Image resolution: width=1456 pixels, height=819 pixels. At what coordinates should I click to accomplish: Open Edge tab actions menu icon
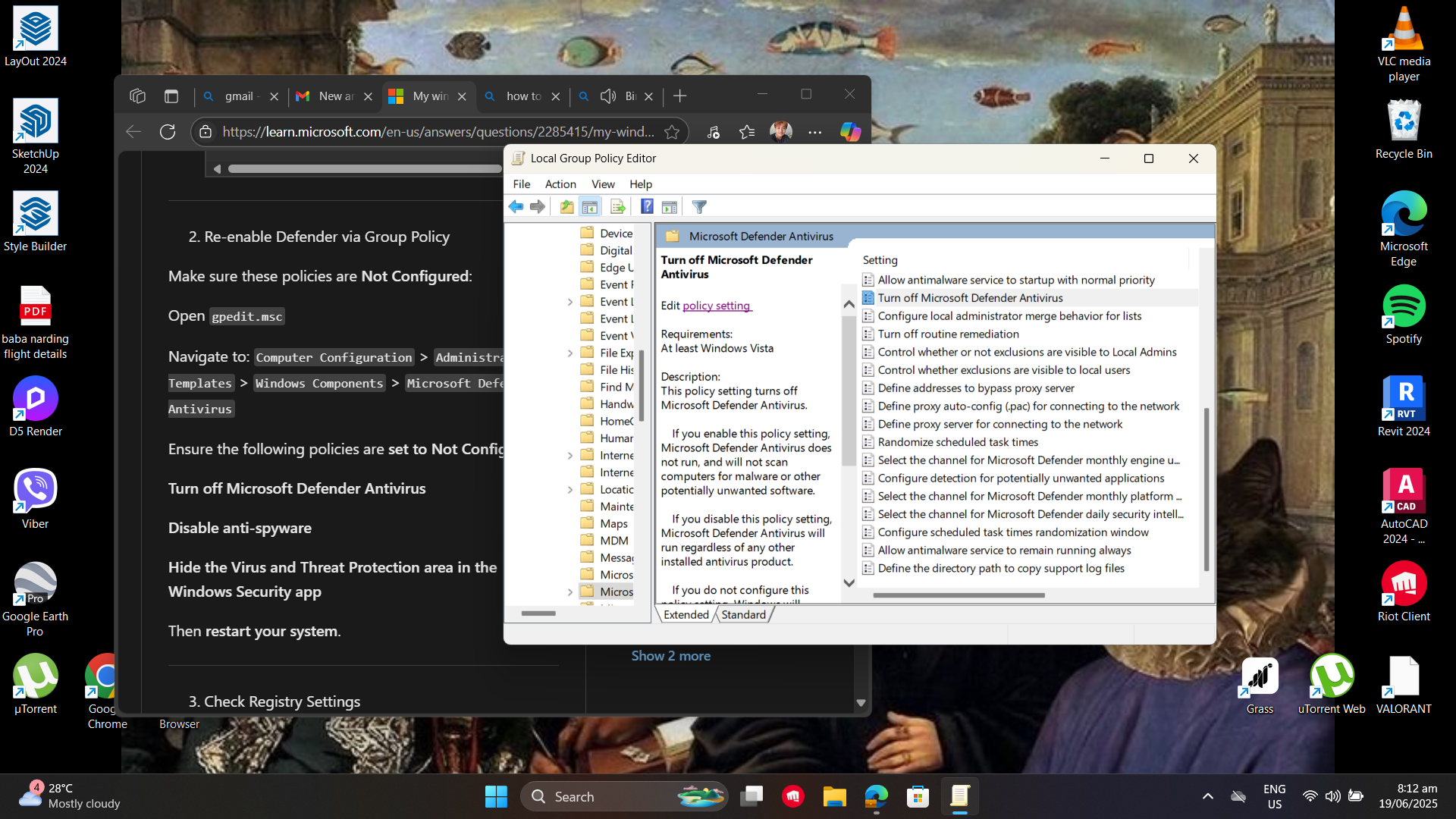171,96
